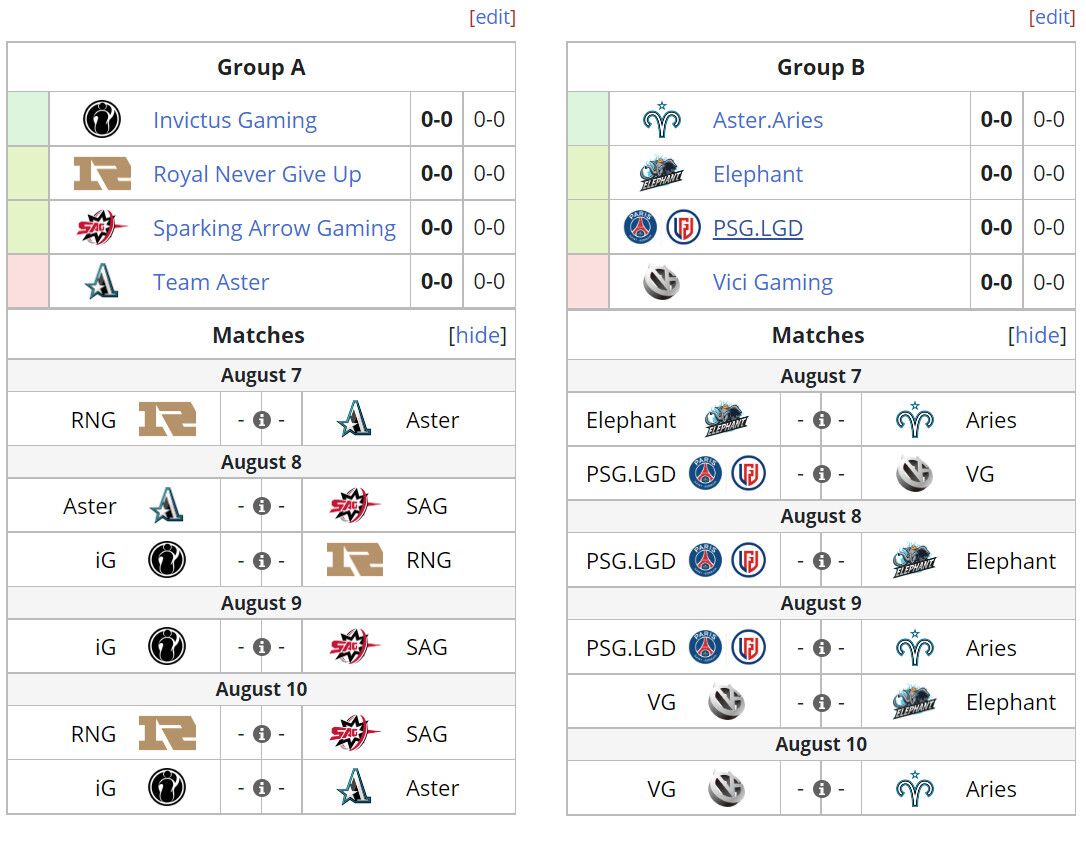The width and height of the screenshot is (1086, 854).
Task: Open info icon for Elephant vs Aries match
Action: coord(821,420)
